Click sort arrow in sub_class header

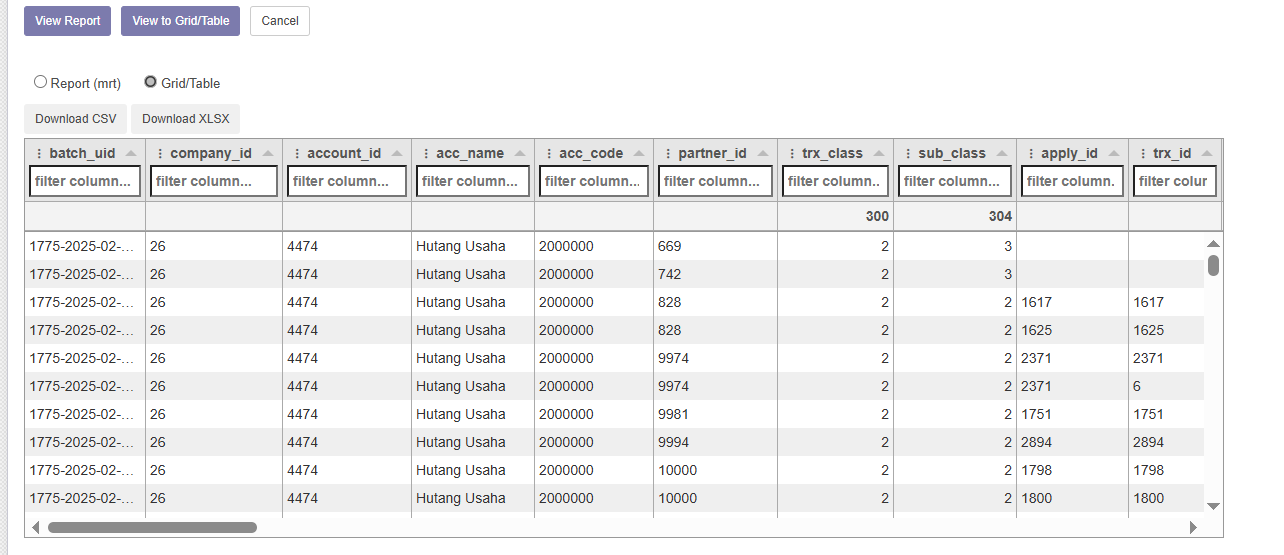1002,154
